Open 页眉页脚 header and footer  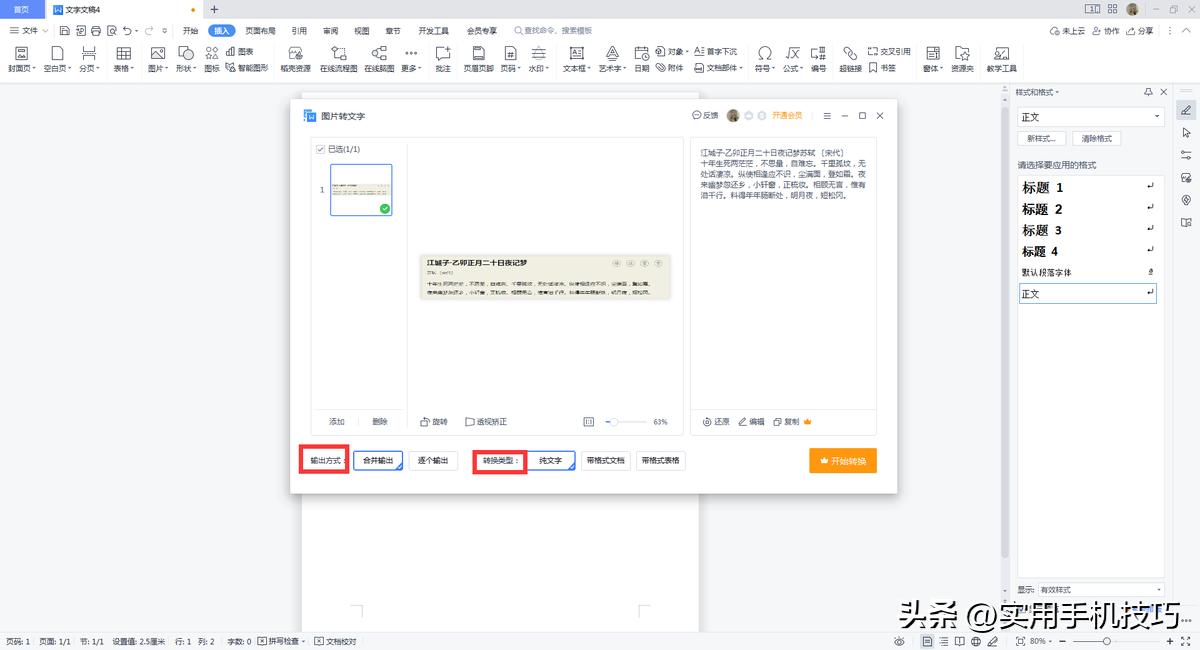click(479, 59)
